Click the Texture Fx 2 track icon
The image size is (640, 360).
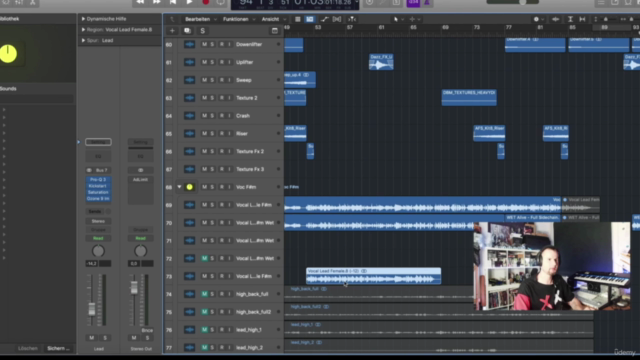[189, 151]
